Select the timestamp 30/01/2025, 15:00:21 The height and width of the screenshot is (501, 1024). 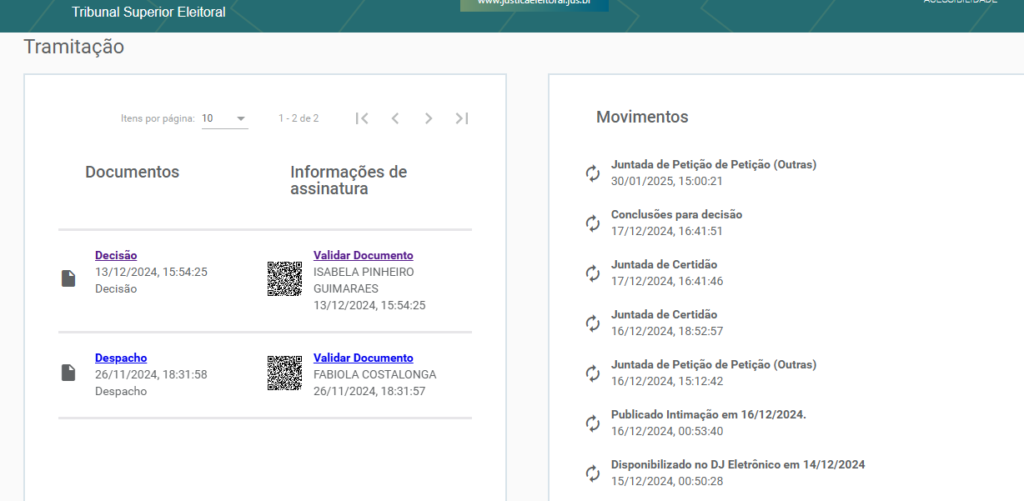coord(667,181)
